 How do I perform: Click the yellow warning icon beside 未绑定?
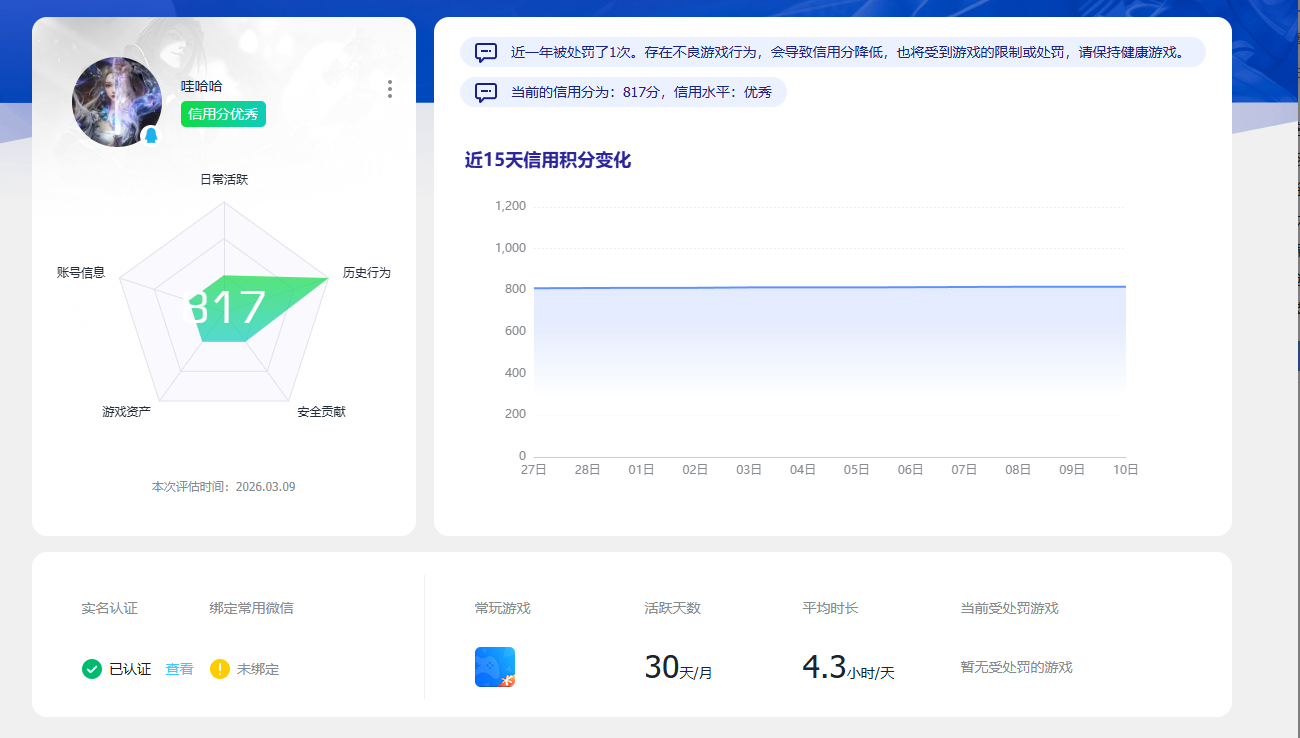pyautogui.click(x=219, y=669)
